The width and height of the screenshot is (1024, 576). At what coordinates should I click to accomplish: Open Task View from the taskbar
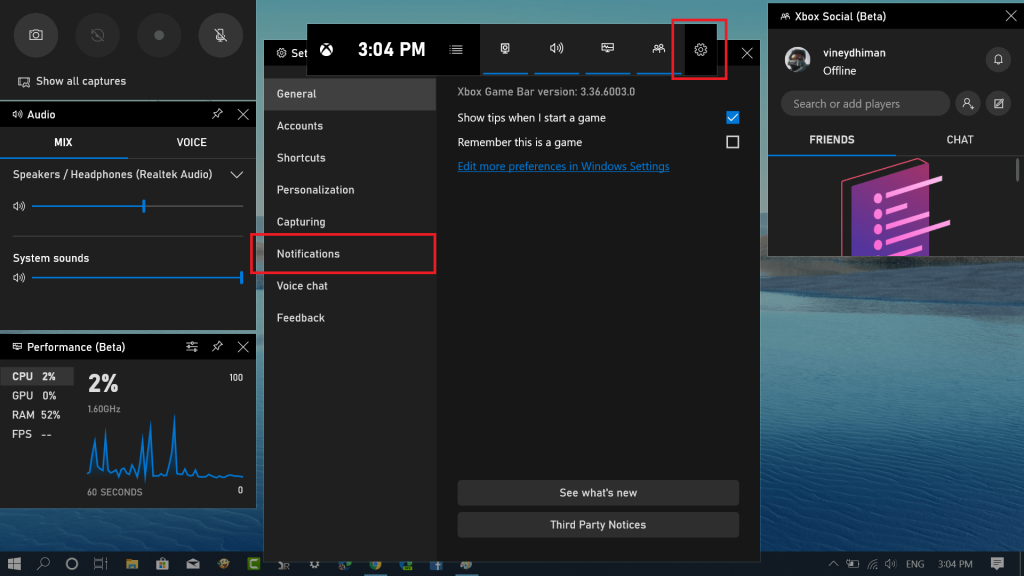click(x=101, y=564)
